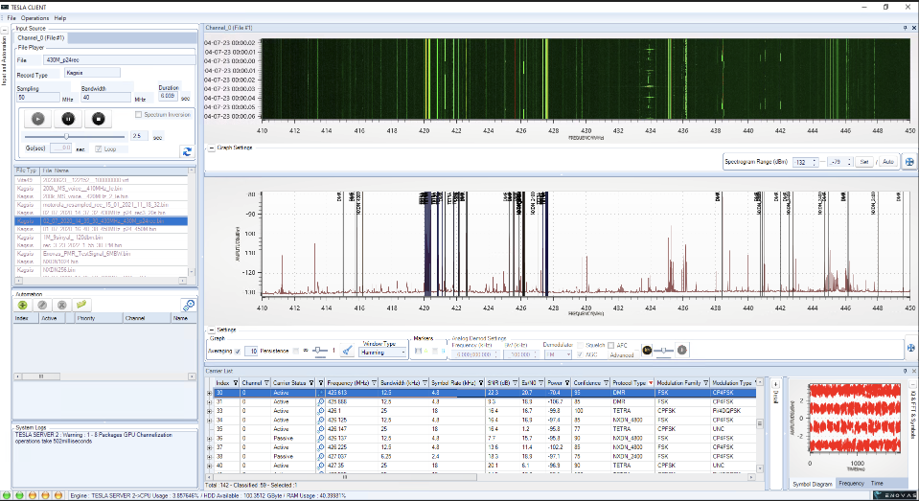
Task: Open automation folder icon
Action: pos(82,304)
